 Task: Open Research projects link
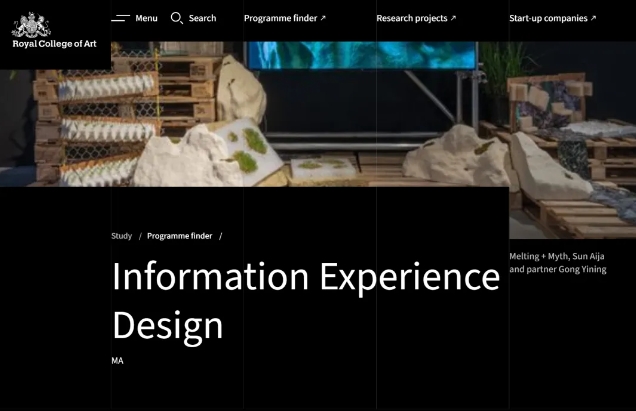[x=411, y=18]
